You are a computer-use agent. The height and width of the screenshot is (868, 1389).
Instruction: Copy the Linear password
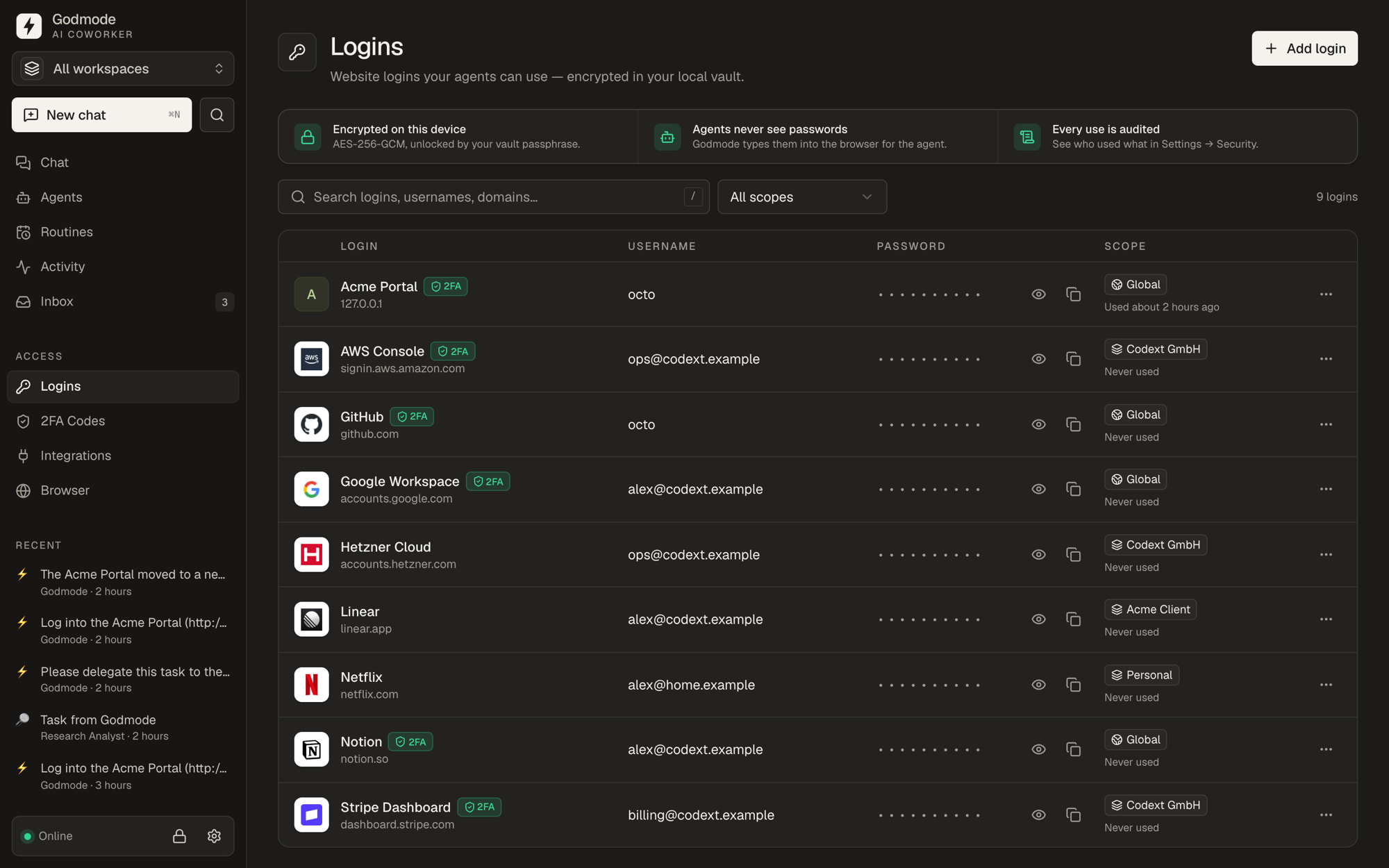pyautogui.click(x=1073, y=619)
